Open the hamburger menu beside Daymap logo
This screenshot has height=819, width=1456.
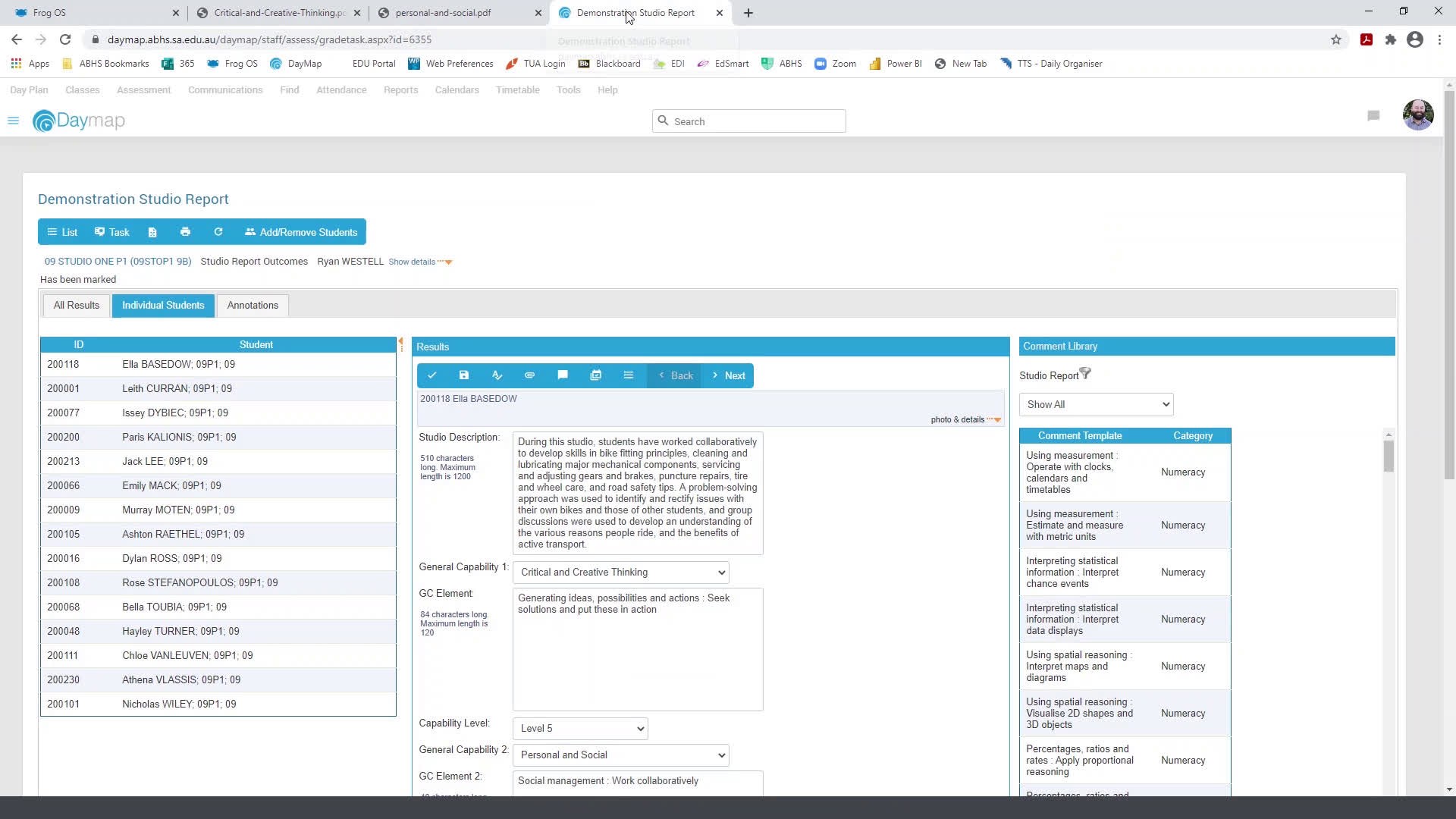click(x=13, y=121)
